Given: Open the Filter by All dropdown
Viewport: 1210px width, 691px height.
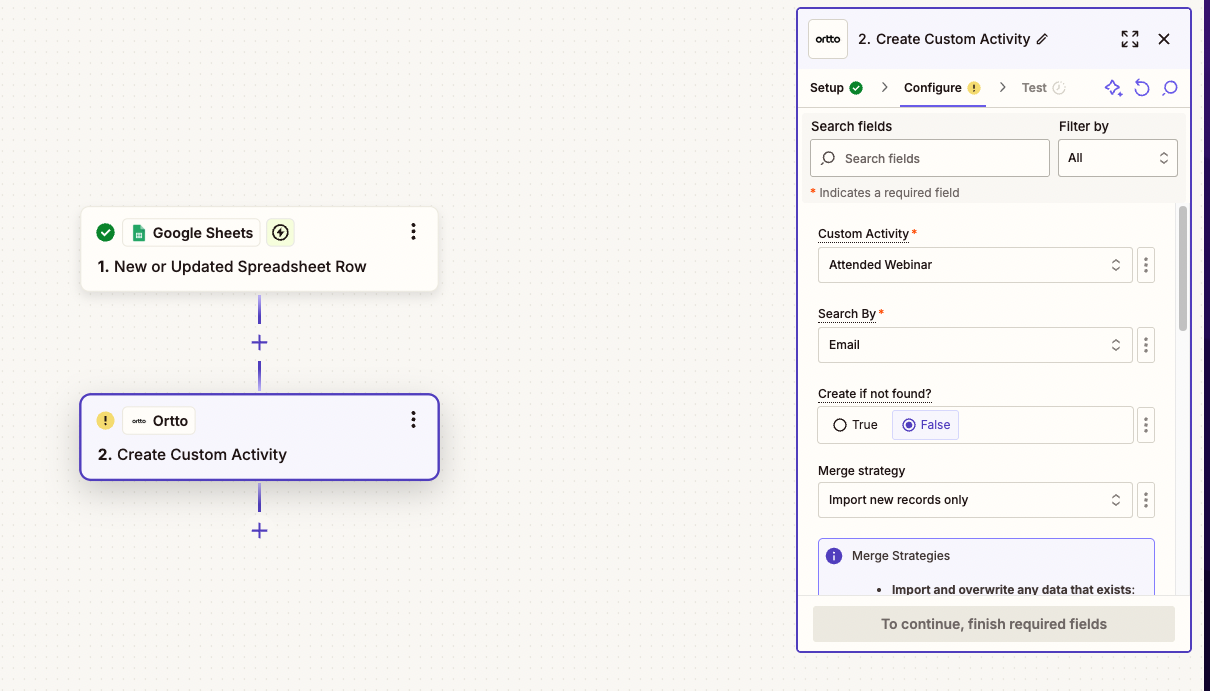Looking at the screenshot, I should pos(1118,158).
